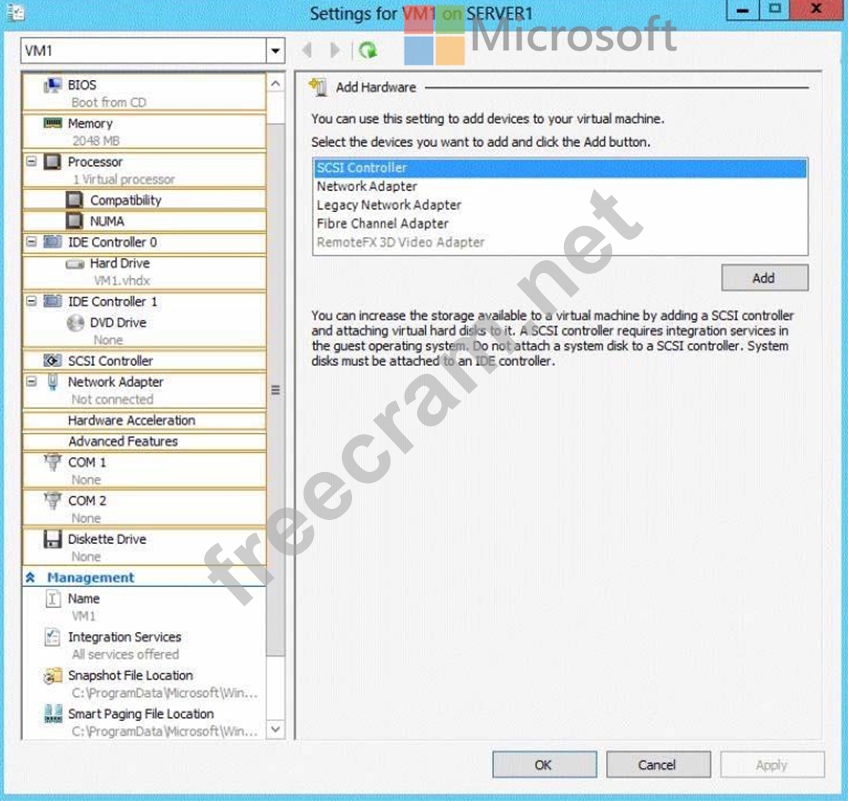The width and height of the screenshot is (848, 801).
Task: Collapse the IDE Controller 1 node
Action: click(31, 301)
